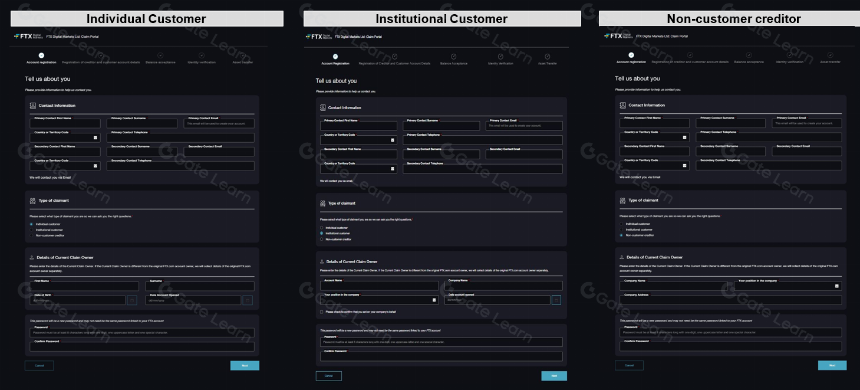Click the FTX logo in the Individual Customer form

29,36
